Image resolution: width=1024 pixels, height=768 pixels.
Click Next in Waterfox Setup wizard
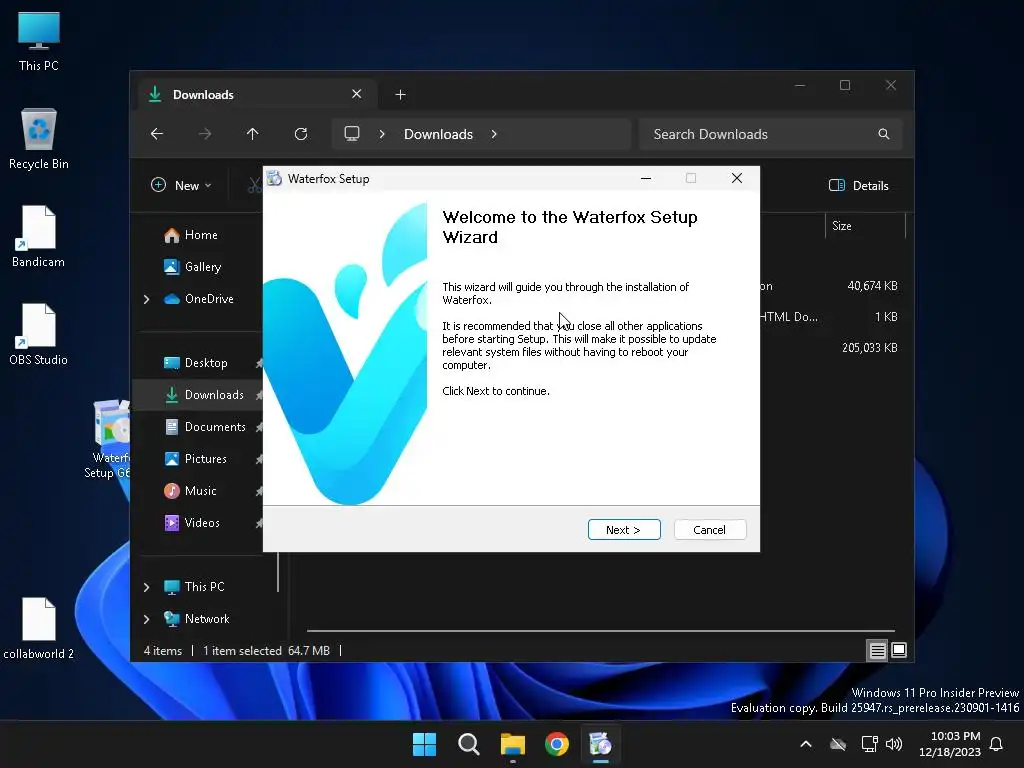[624, 530]
